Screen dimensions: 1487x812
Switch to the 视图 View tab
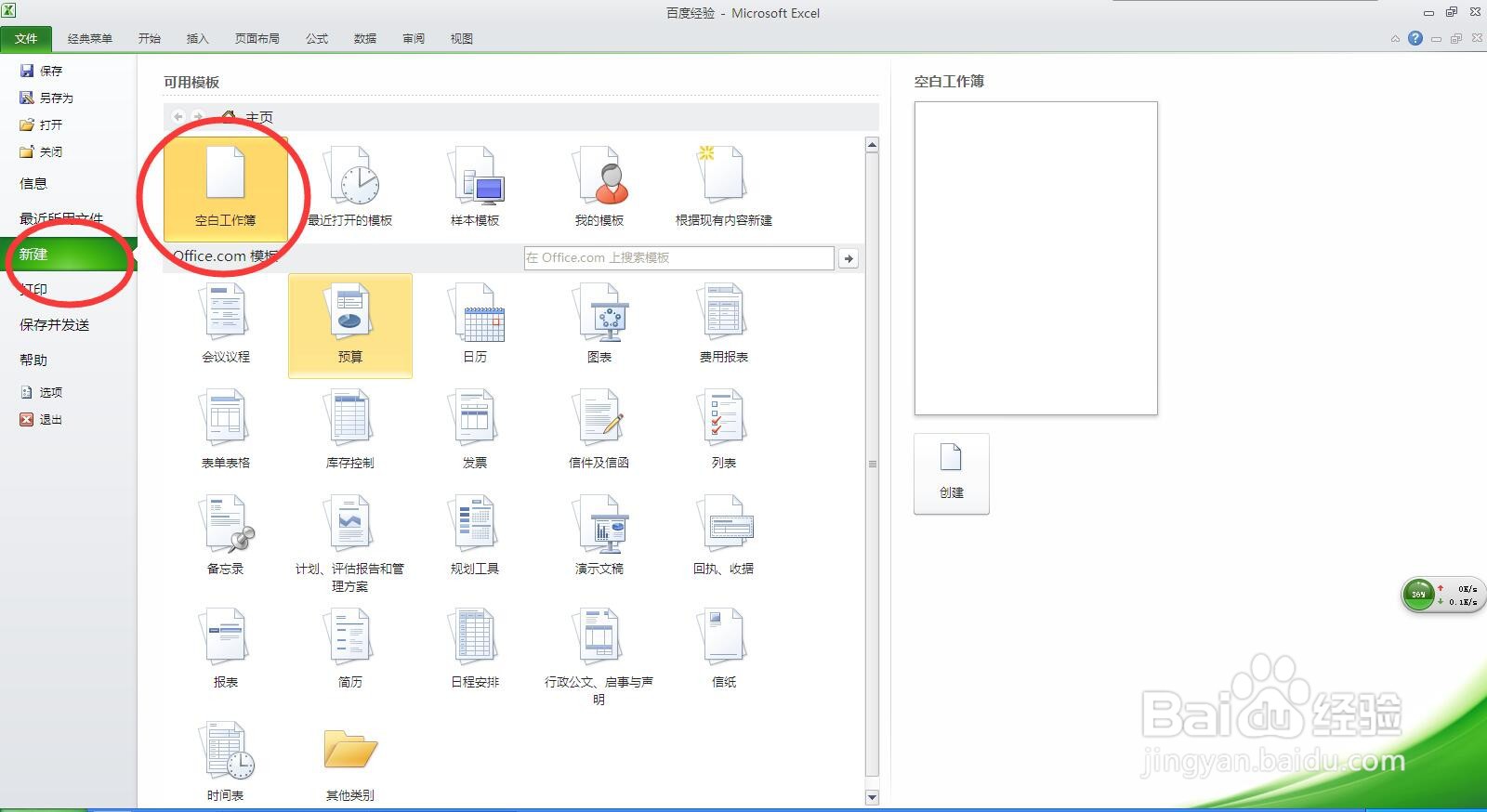pyautogui.click(x=462, y=38)
